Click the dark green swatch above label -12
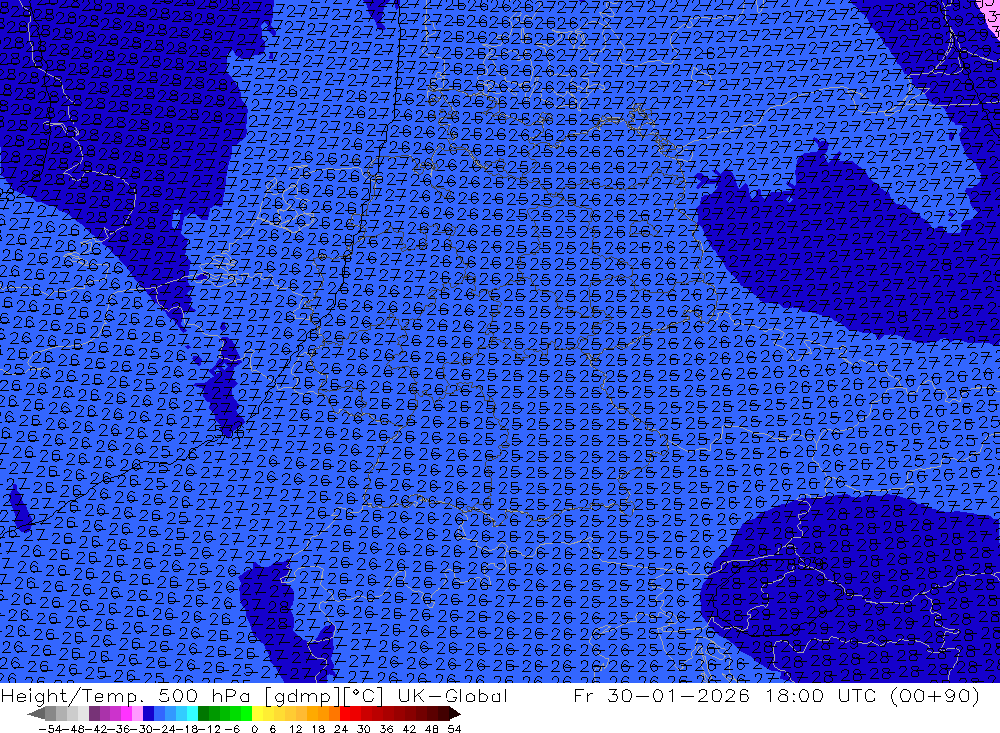1000x733 pixels. click(x=203, y=714)
